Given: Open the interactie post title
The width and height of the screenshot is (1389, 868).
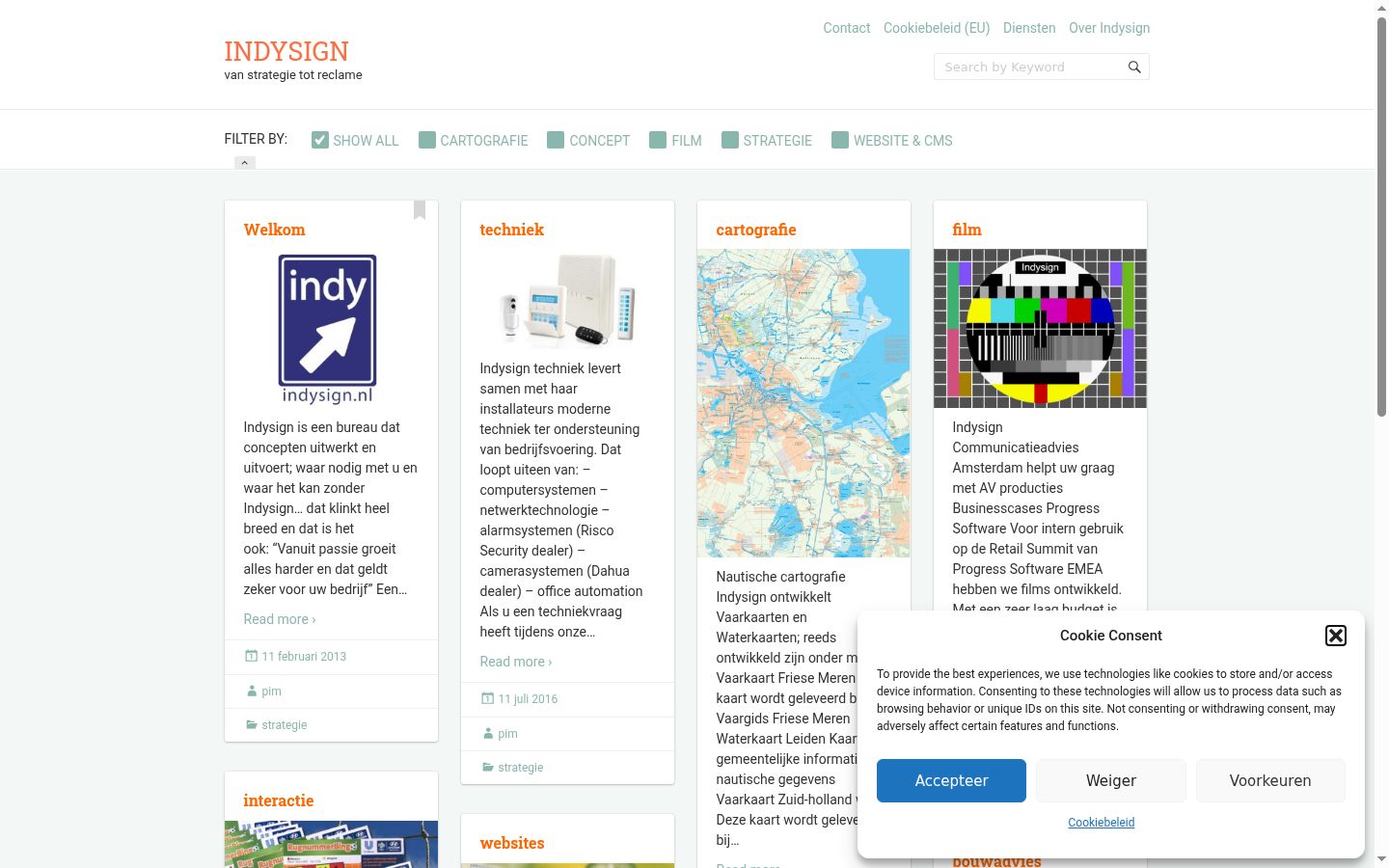Looking at the screenshot, I should pos(279,800).
